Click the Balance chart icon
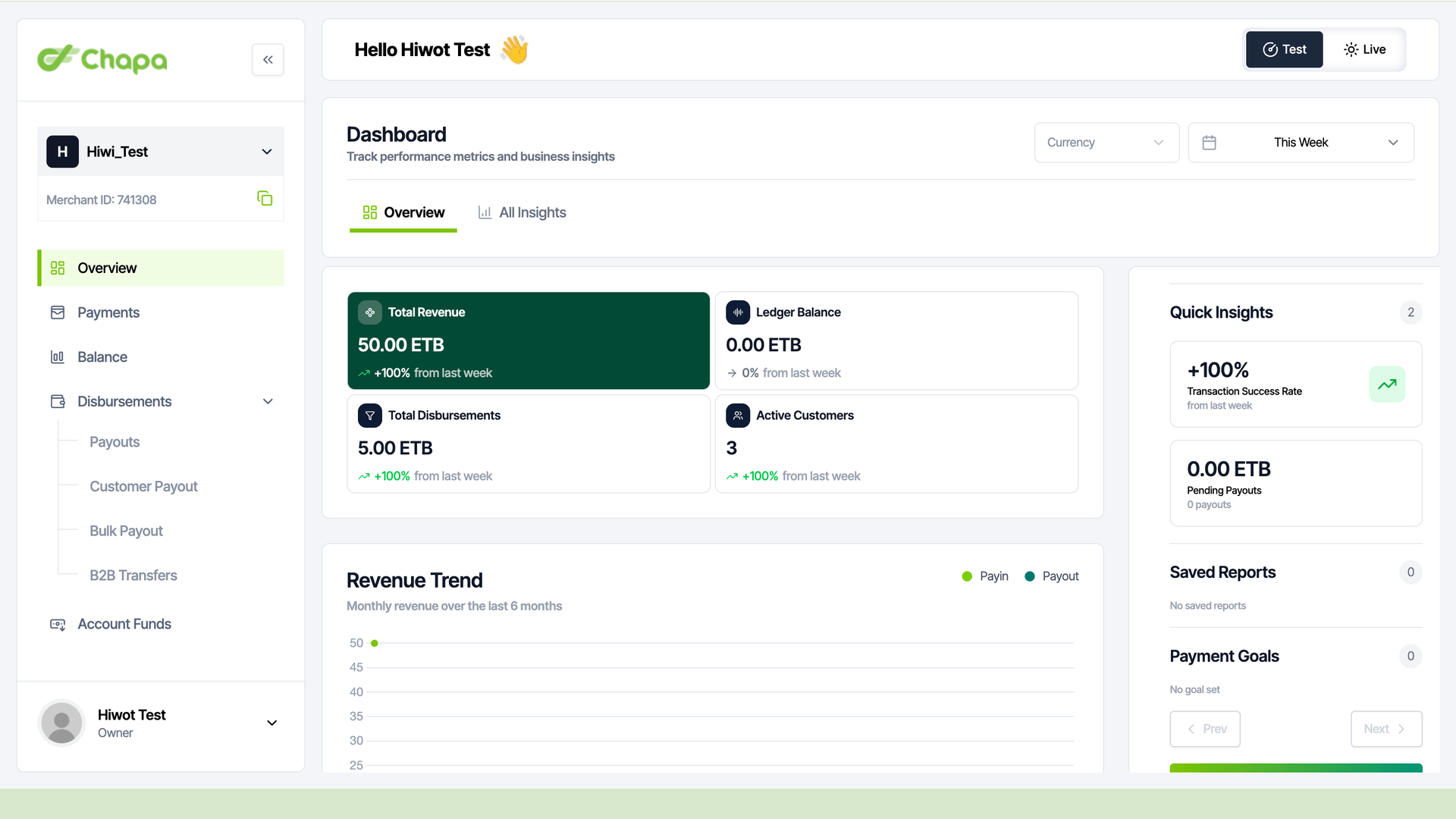Image resolution: width=1456 pixels, height=819 pixels. click(x=58, y=357)
